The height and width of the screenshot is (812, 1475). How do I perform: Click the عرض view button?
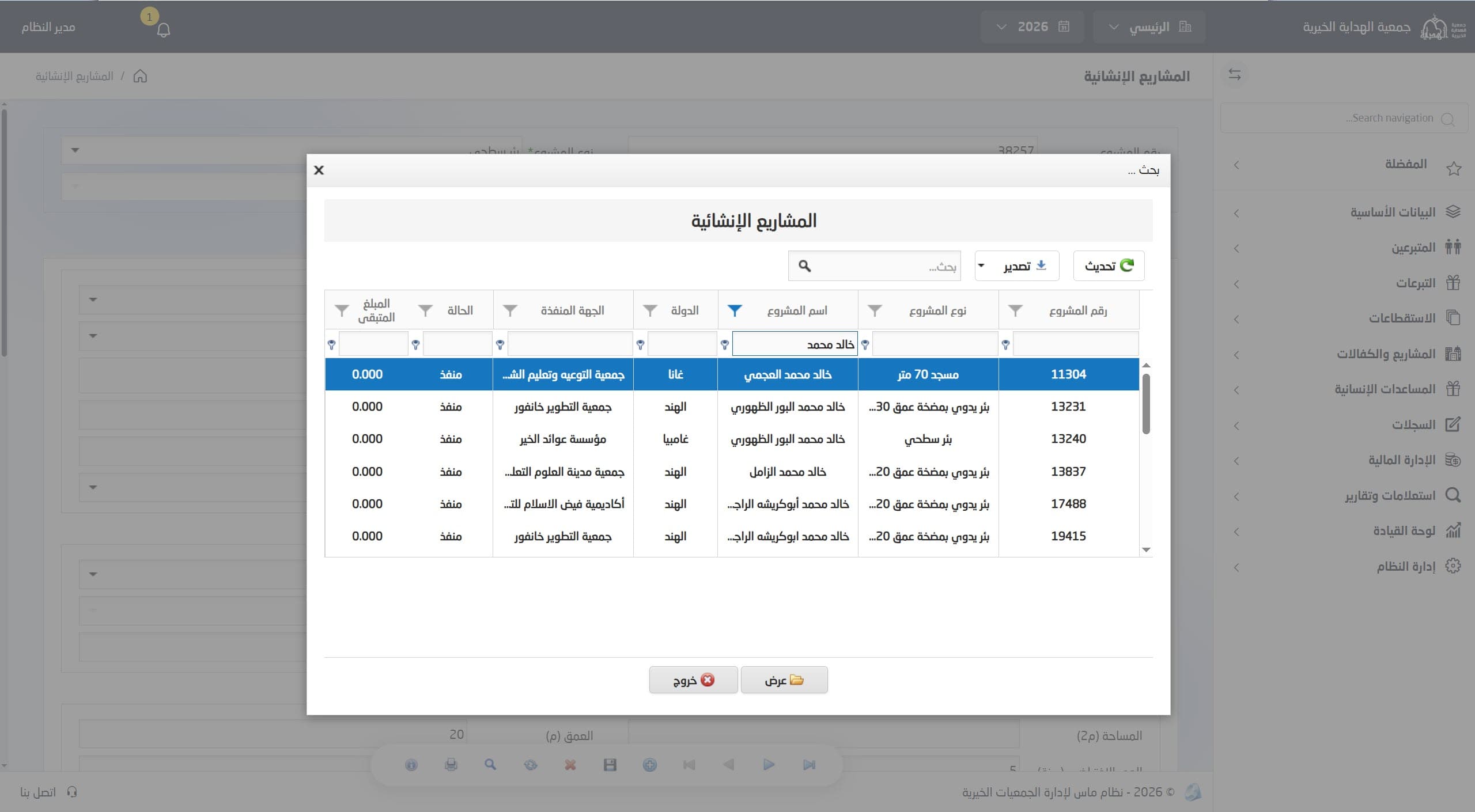[x=784, y=680]
